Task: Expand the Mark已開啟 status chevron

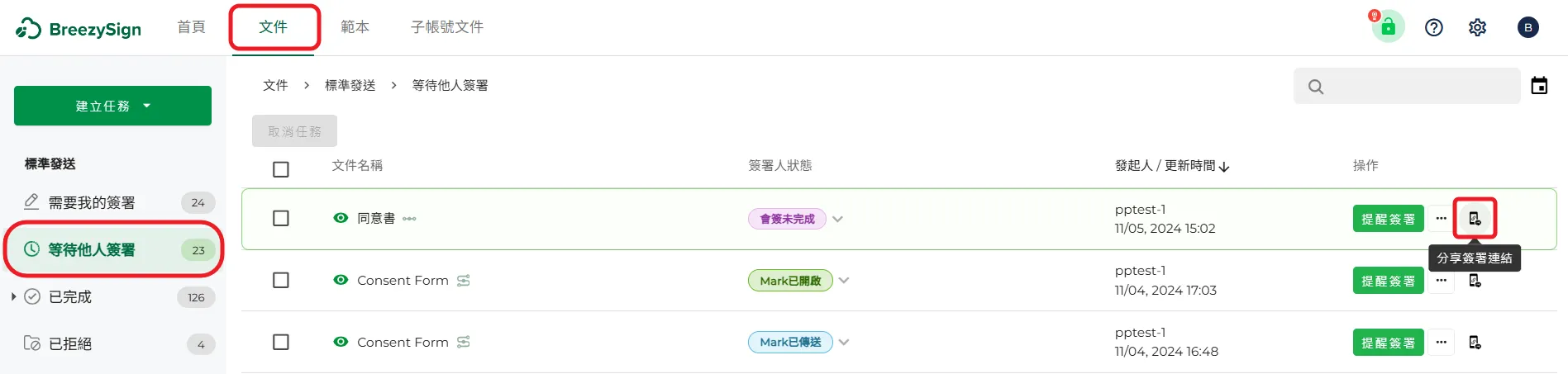Action: 844,281
